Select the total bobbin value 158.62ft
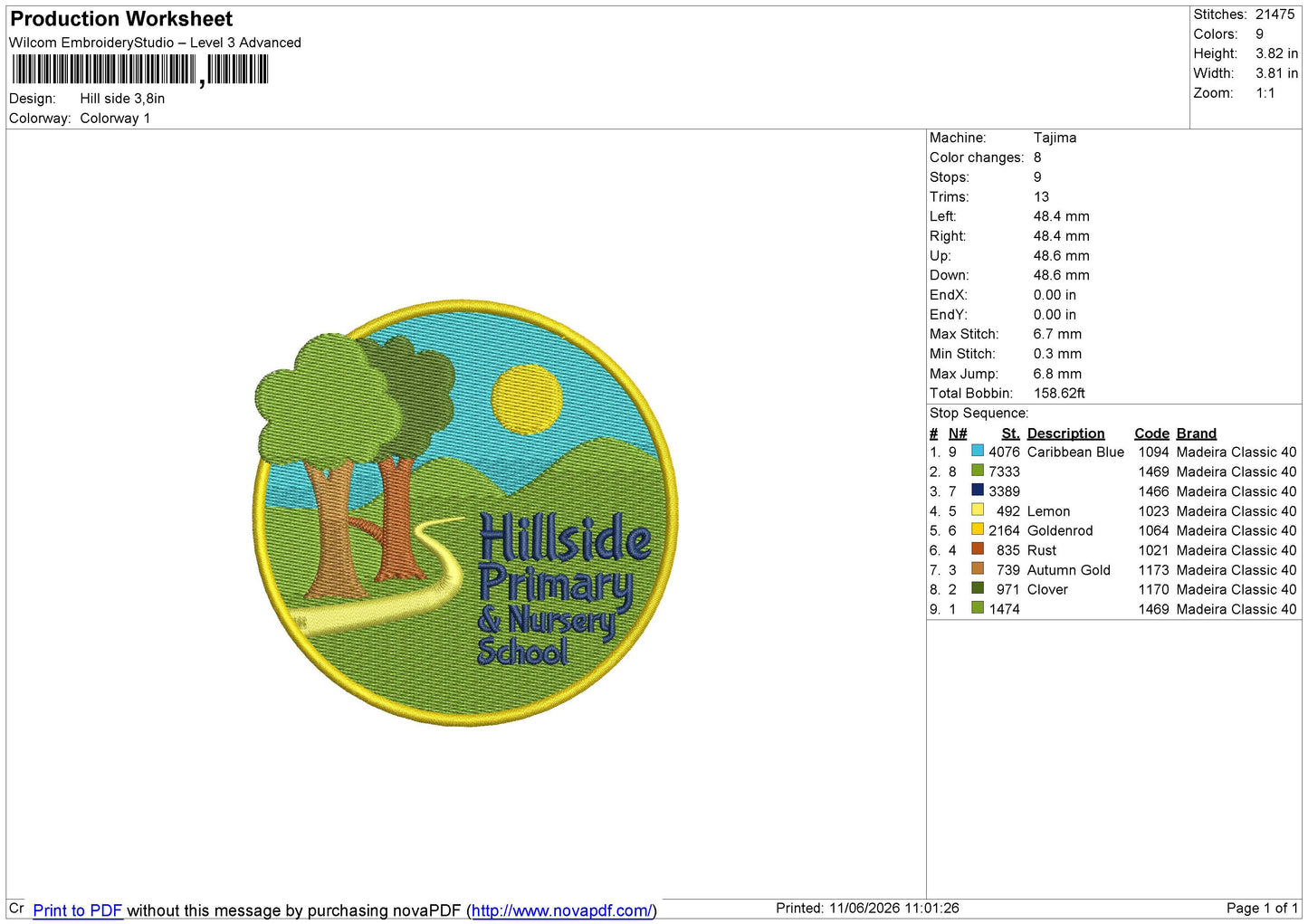The image size is (1308, 924). coord(1059,394)
